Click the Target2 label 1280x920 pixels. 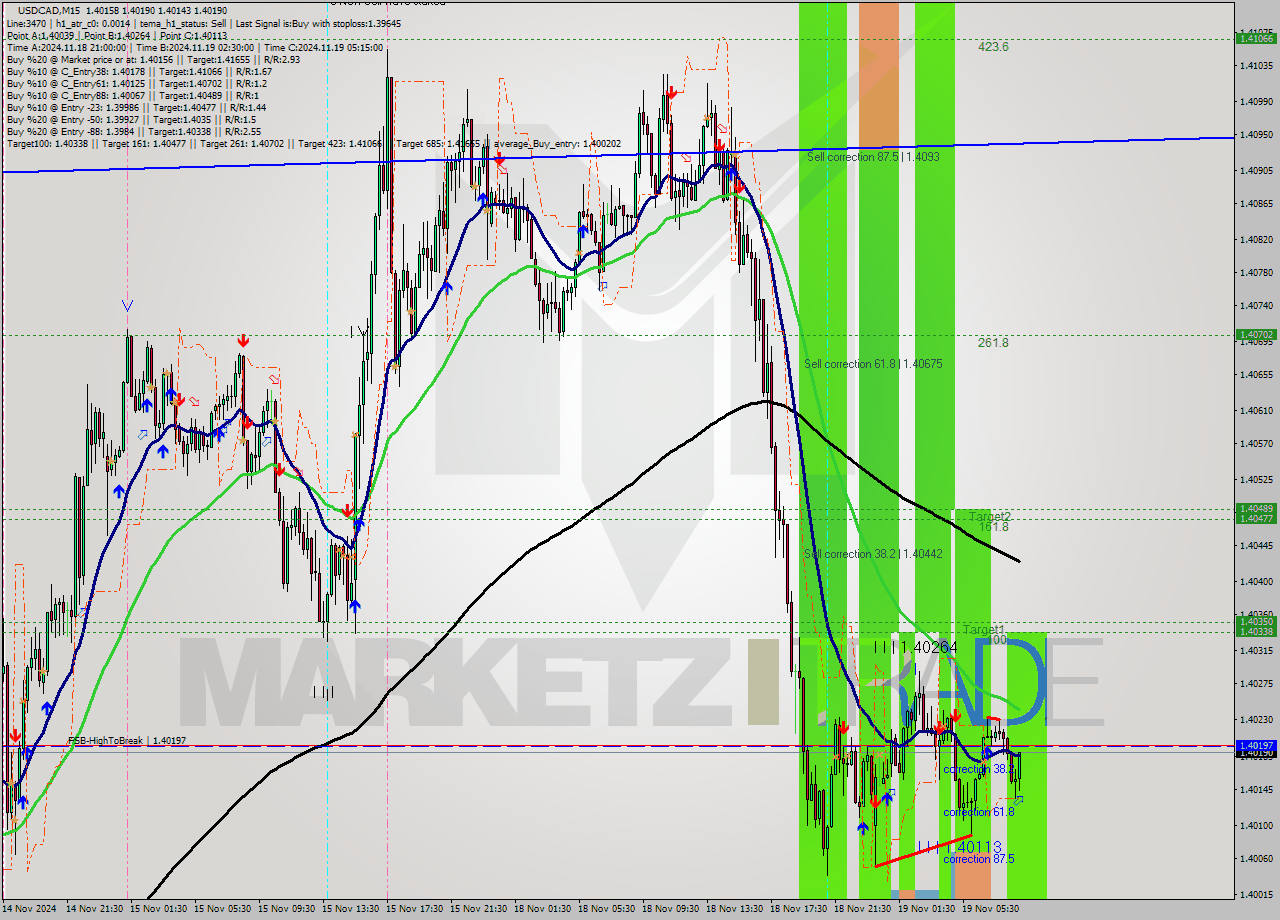(x=989, y=516)
